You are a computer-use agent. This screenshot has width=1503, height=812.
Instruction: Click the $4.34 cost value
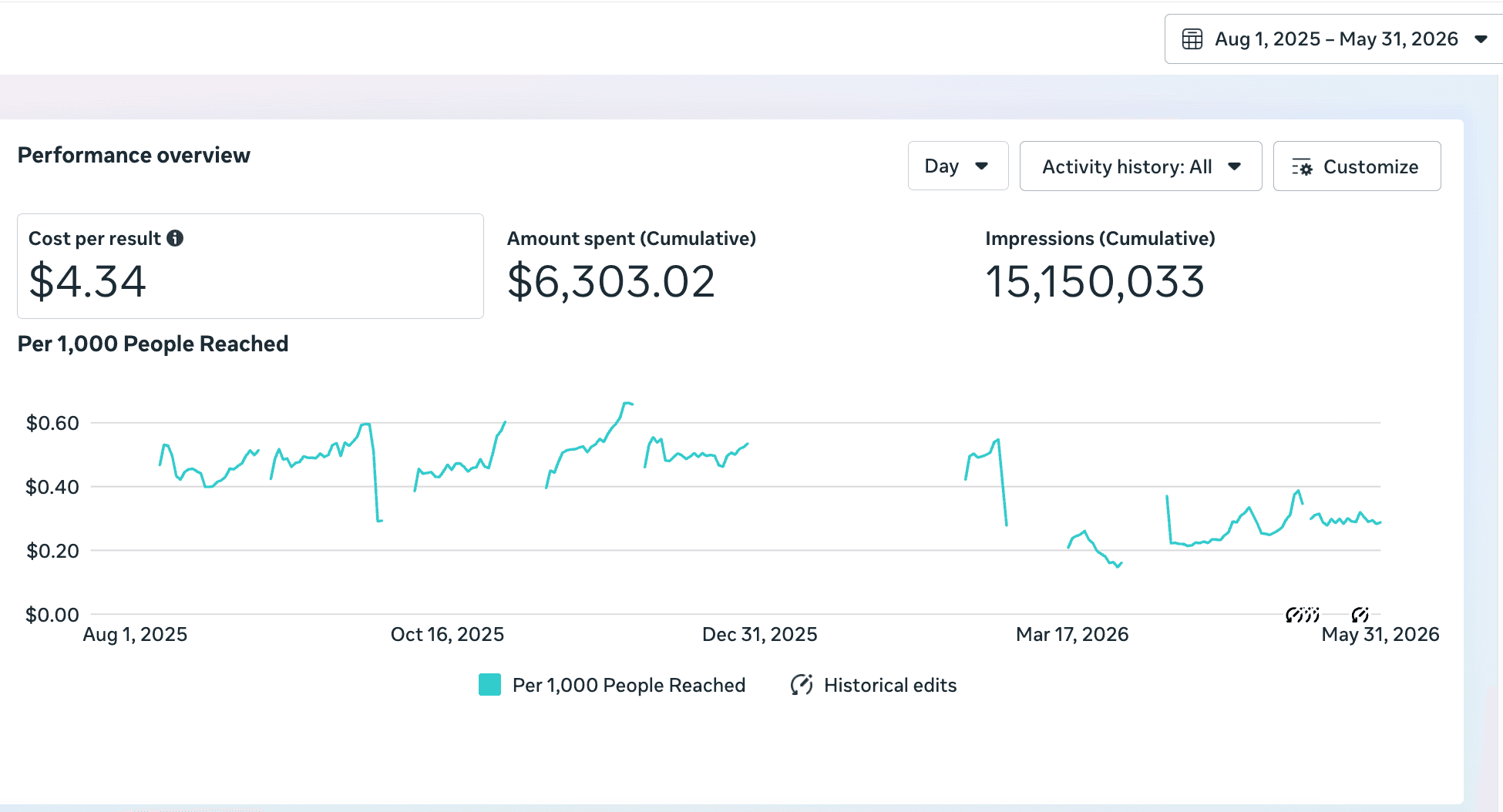click(x=87, y=281)
